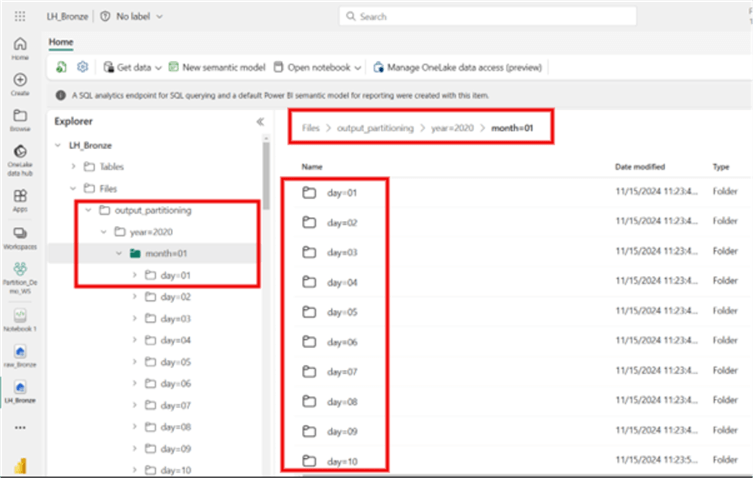Image resolution: width=753 pixels, height=478 pixels.
Task: Sort by the Type column header
Action: 720,167
